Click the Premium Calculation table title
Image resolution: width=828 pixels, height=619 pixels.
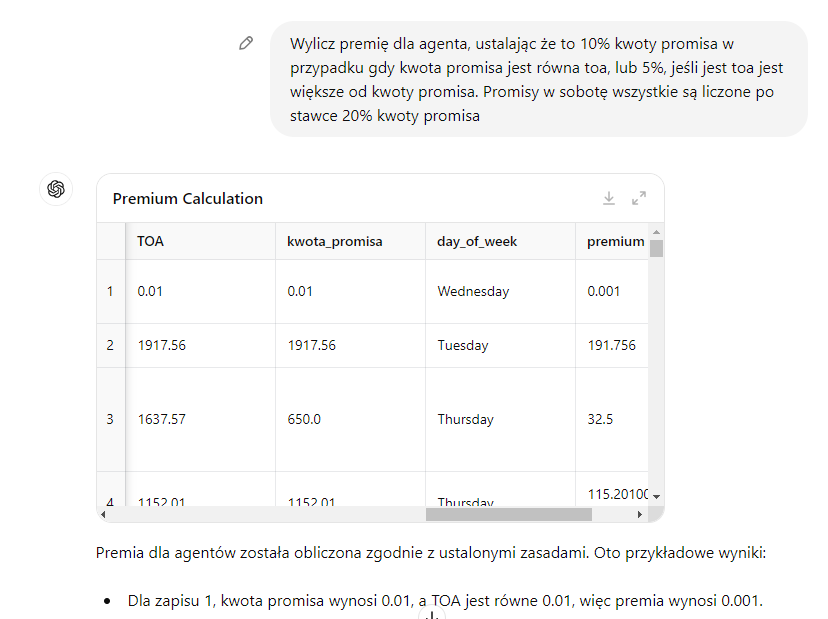pos(188,198)
